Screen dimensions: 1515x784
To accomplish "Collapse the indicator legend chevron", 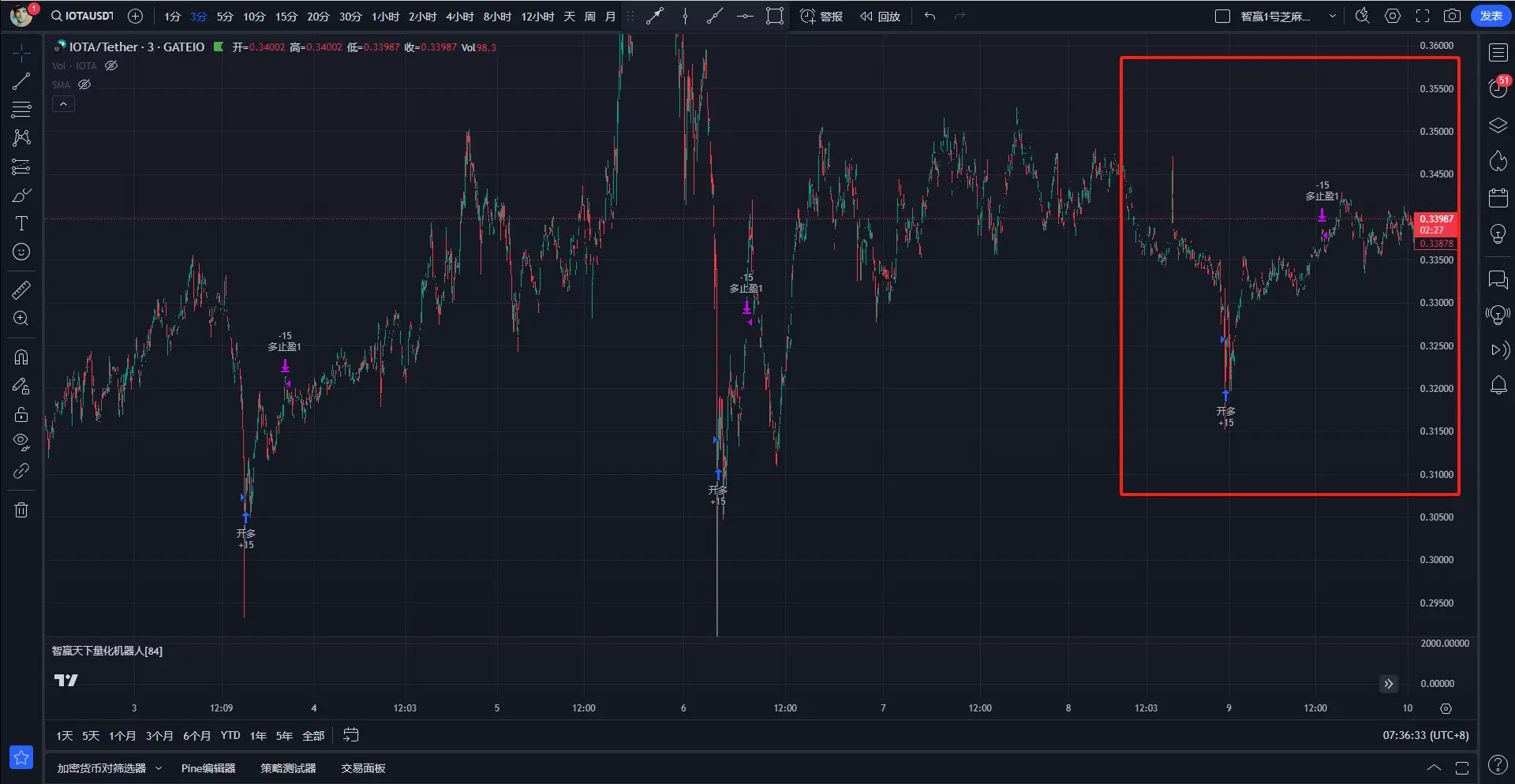I will (63, 103).
